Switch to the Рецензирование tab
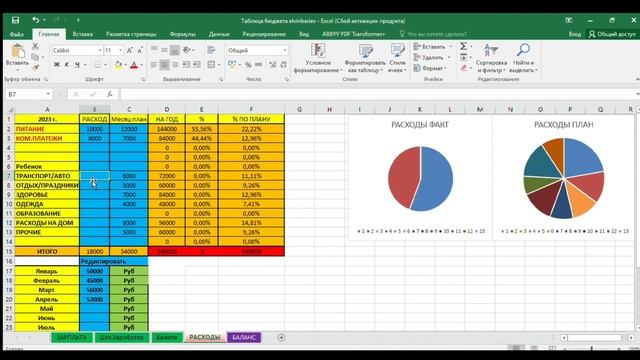Image resolution: width=640 pixels, height=360 pixels. tap(264, 34)
